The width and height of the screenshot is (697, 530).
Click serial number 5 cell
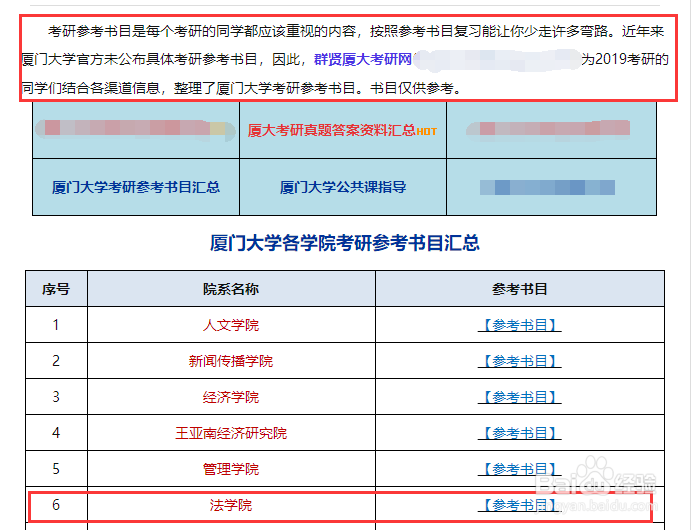(x=56, y=469)
